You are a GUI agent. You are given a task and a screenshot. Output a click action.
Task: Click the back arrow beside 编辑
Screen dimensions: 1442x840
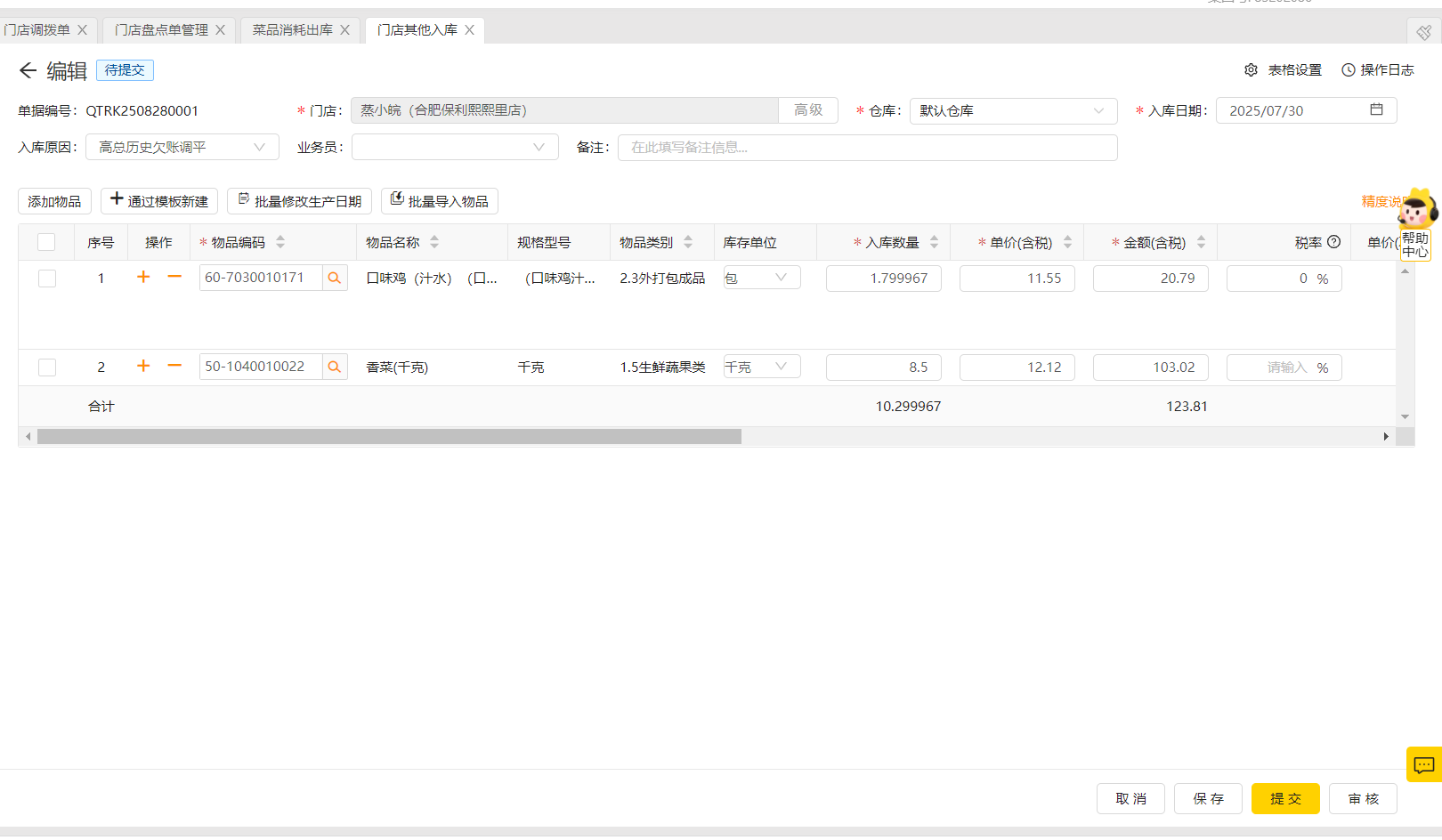28,70
